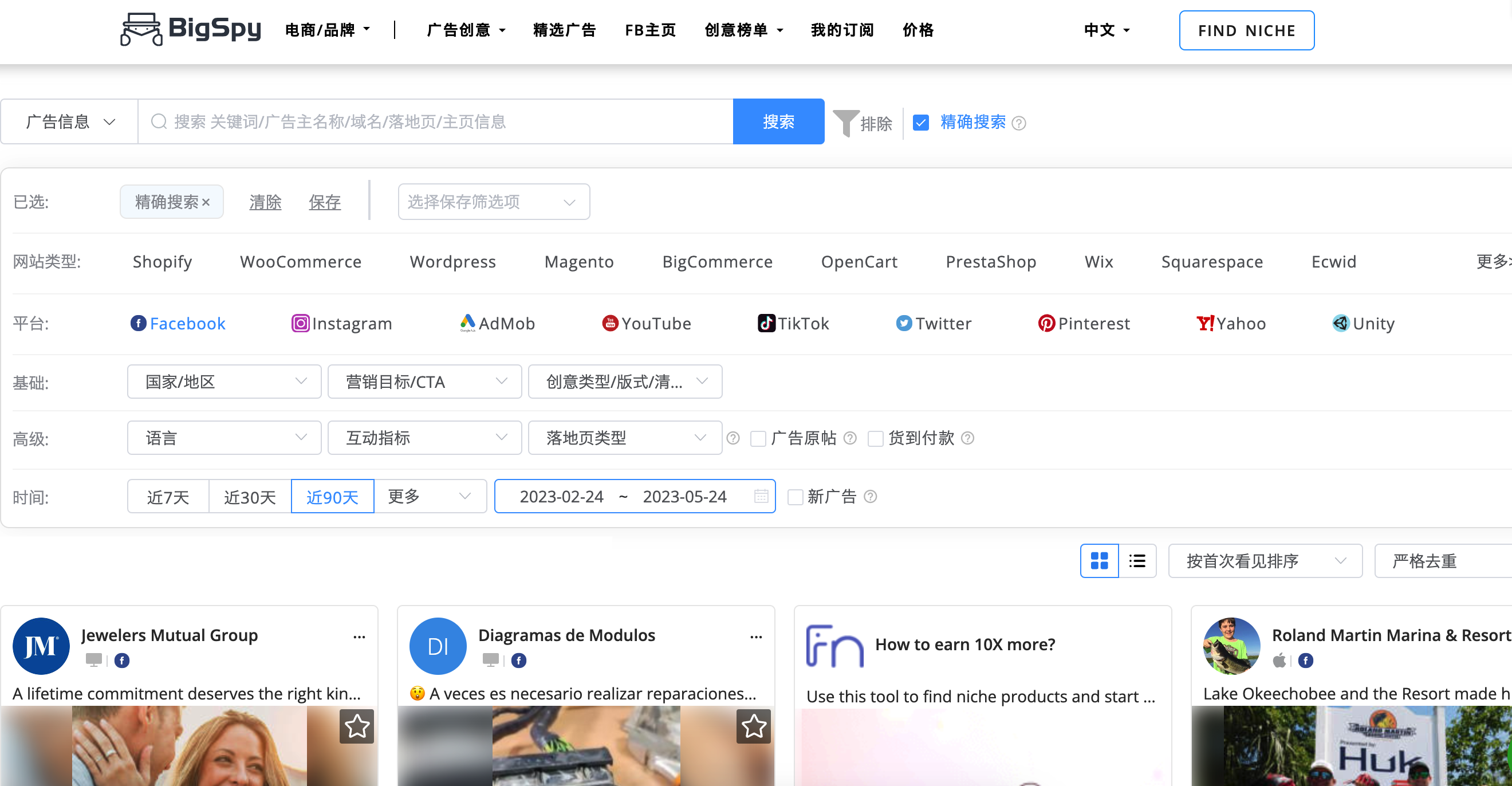Clear filters with the 清除 link
The image size is (1512, 786).
265,202
